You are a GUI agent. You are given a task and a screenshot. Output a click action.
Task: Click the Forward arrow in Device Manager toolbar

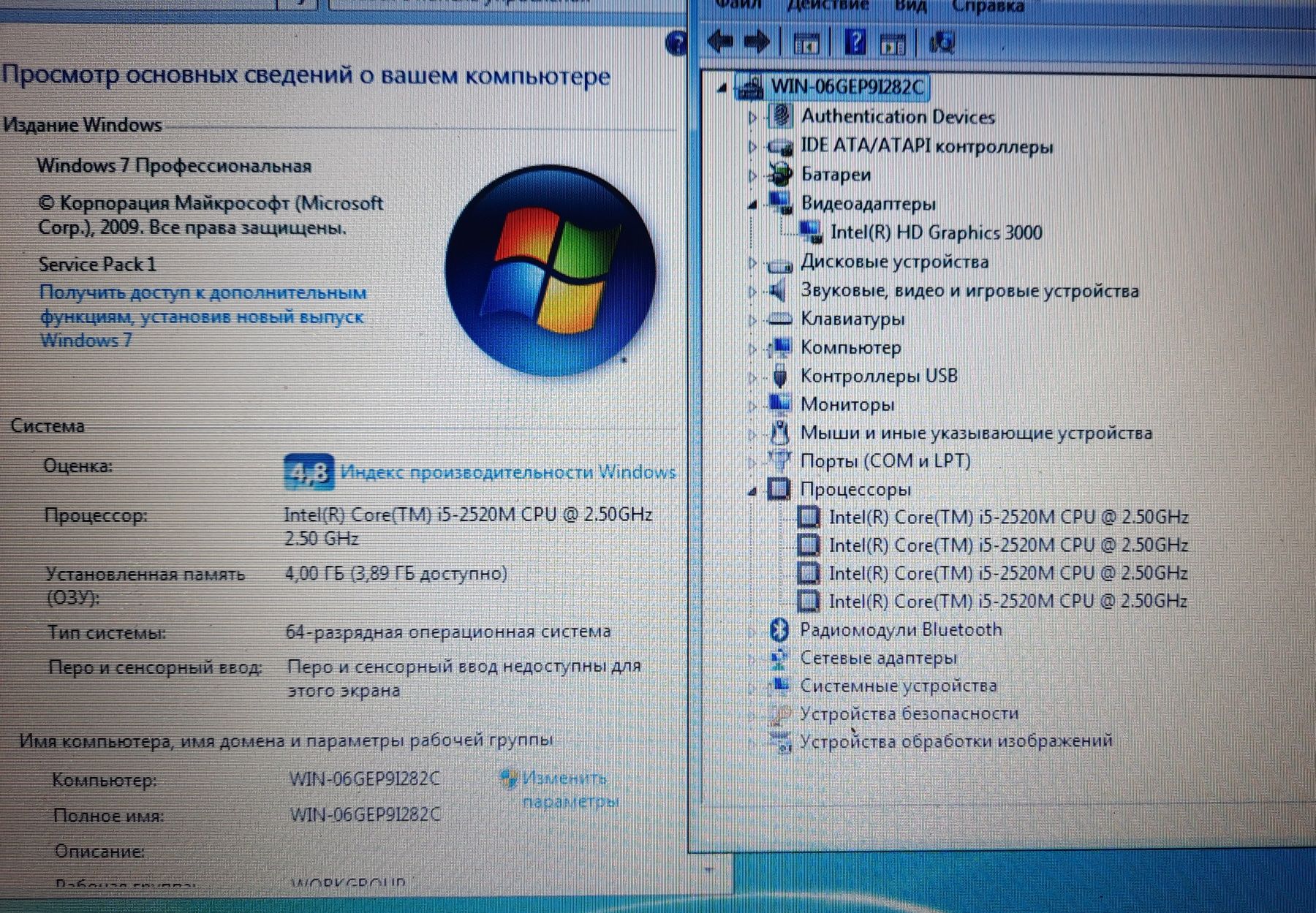757,42
